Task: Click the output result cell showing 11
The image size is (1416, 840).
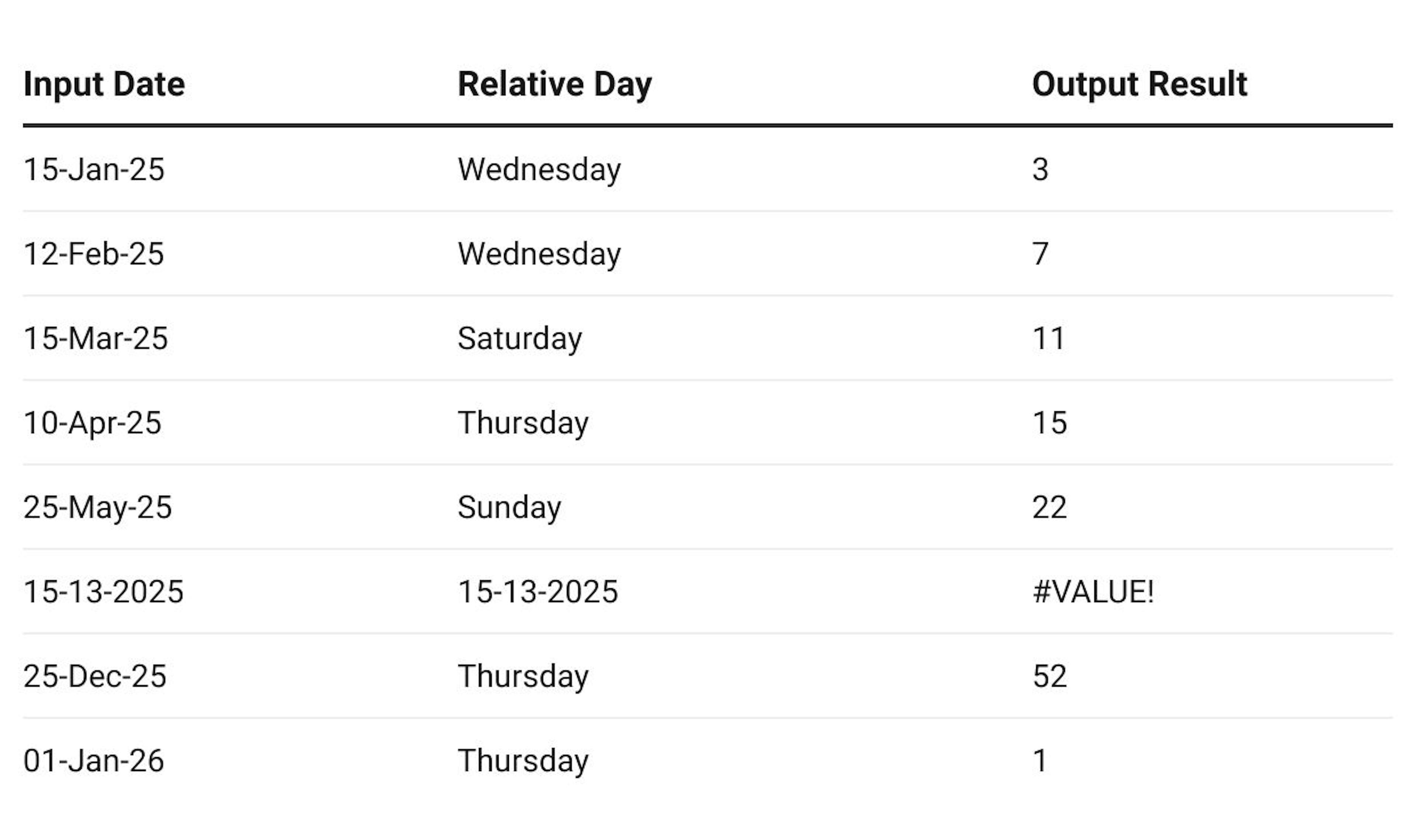Action: pos(1049,338)
